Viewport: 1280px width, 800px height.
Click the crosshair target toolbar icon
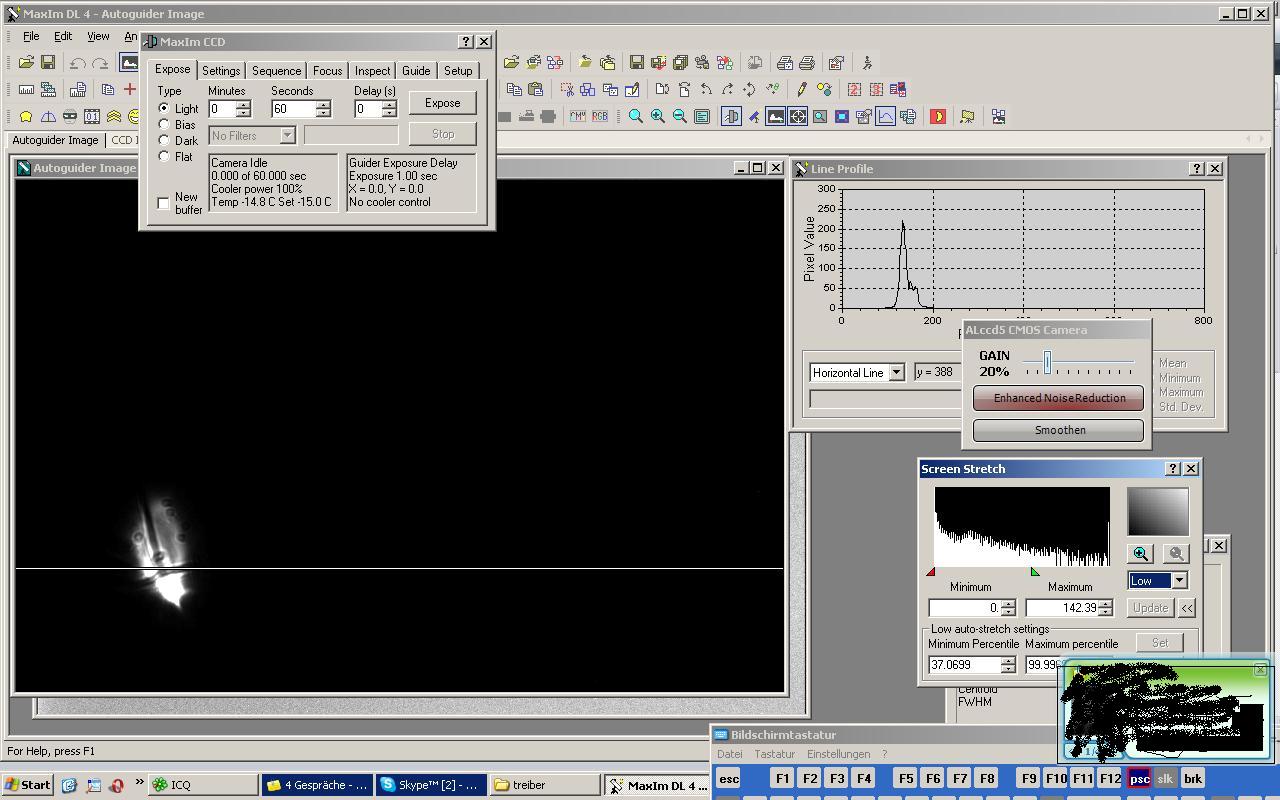click(798, 117)
